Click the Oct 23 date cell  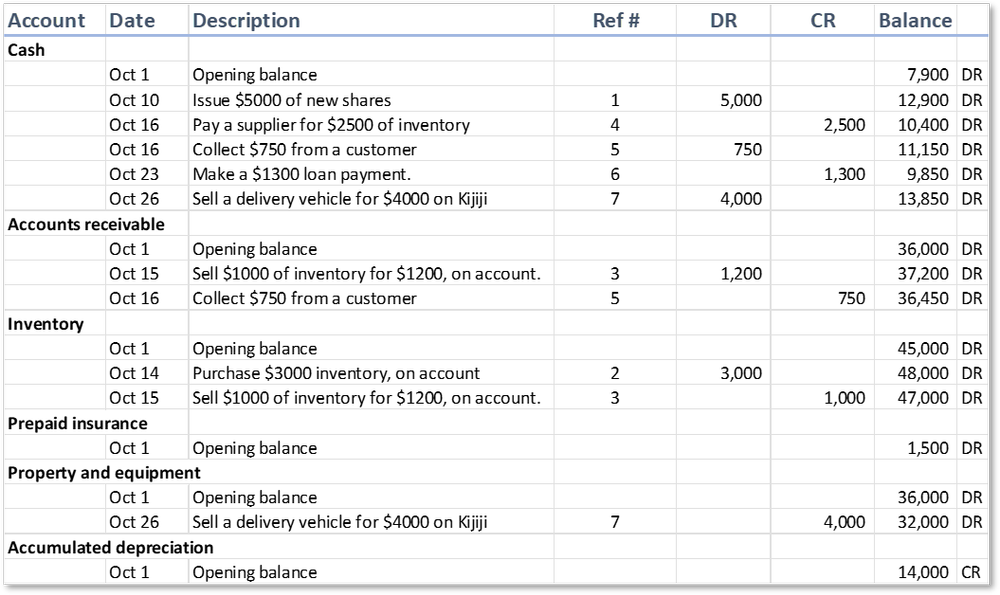pos(134,174)
